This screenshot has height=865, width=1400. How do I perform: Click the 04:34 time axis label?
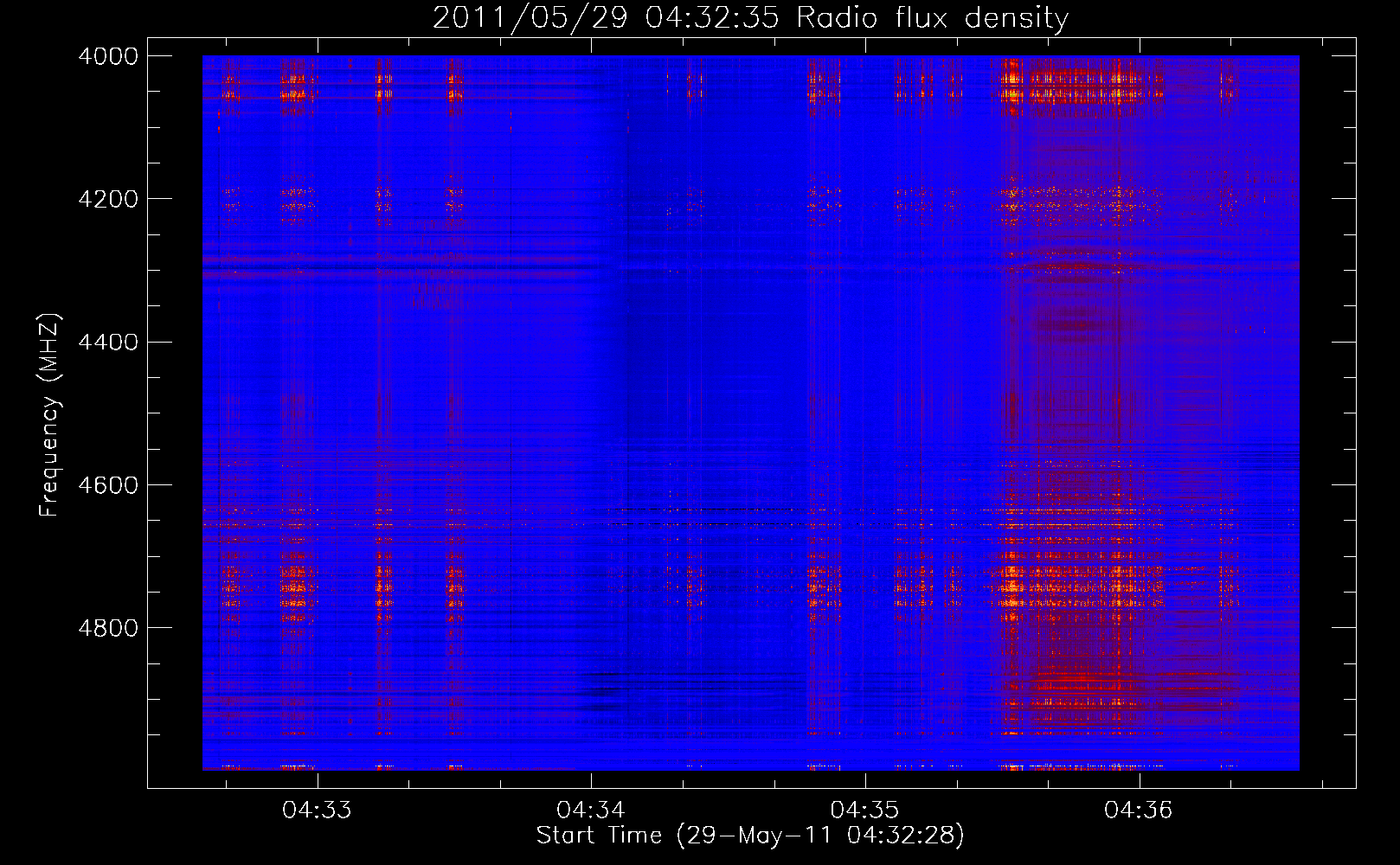[592, 811]
